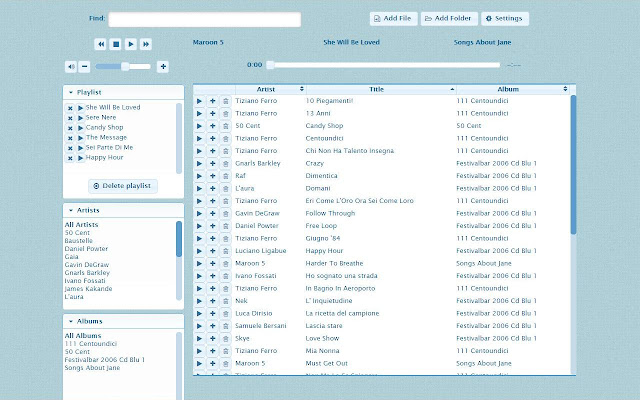Image resolution: width=640 pixels, height=400 pixels.
Task: Click the Delete playlist button
Action: point(123,186)
